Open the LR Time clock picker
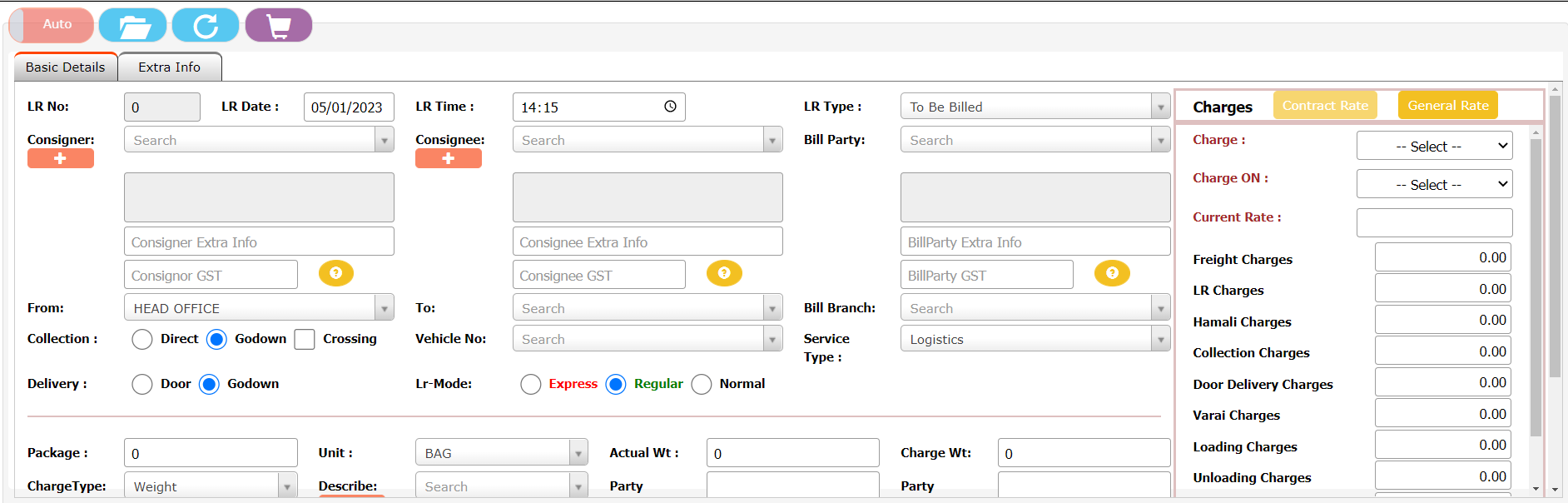Viewport: 1568px width, 503px height. [x=670, y=107]
